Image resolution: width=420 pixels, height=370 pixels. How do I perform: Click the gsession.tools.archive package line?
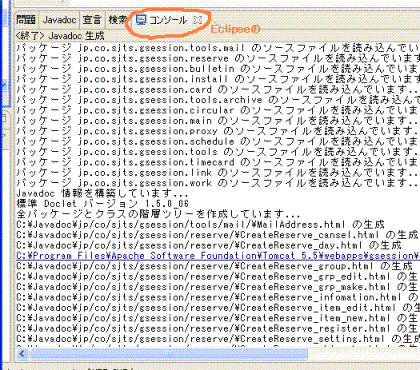(x=217, y=100)
